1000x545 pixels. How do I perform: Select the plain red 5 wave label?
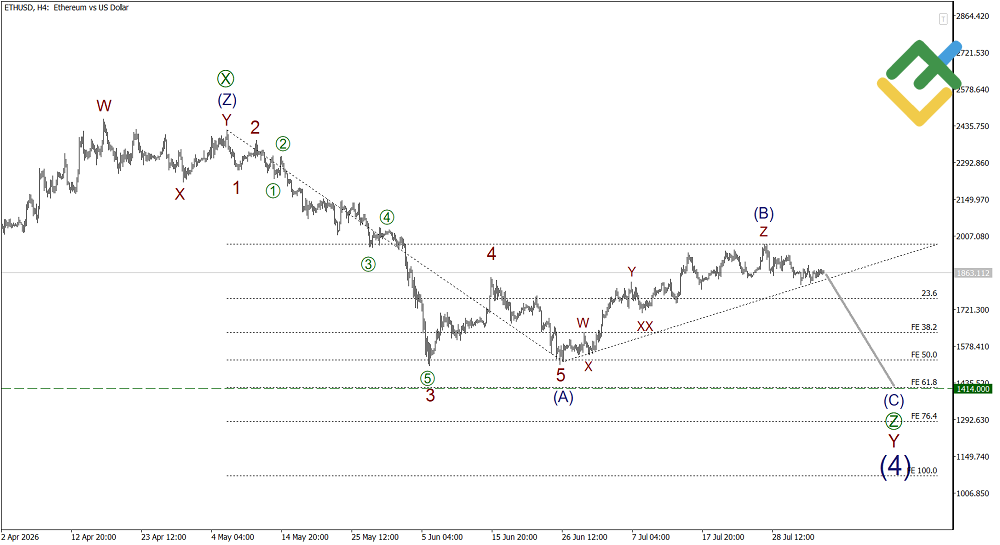[x=561, y=376]
